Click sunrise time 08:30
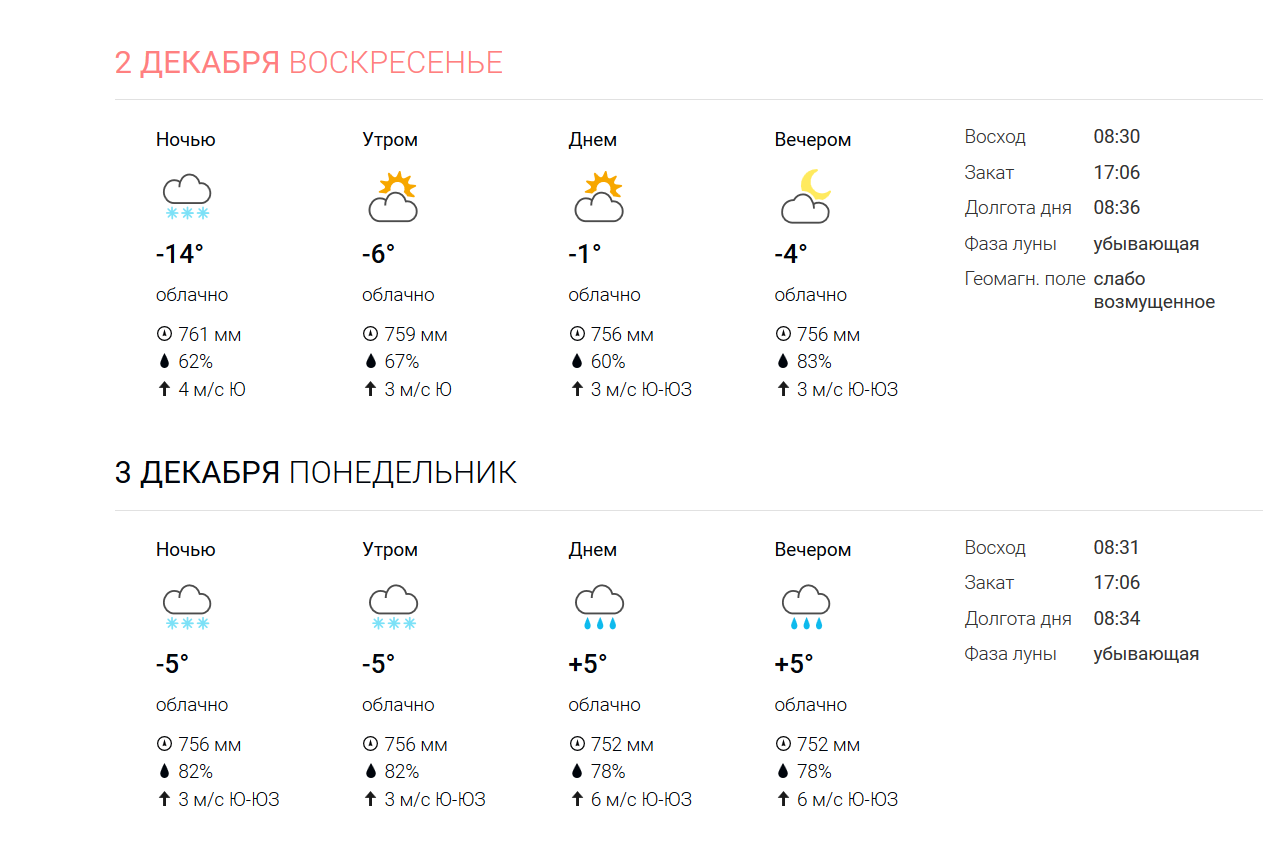 coord(1117,137)
